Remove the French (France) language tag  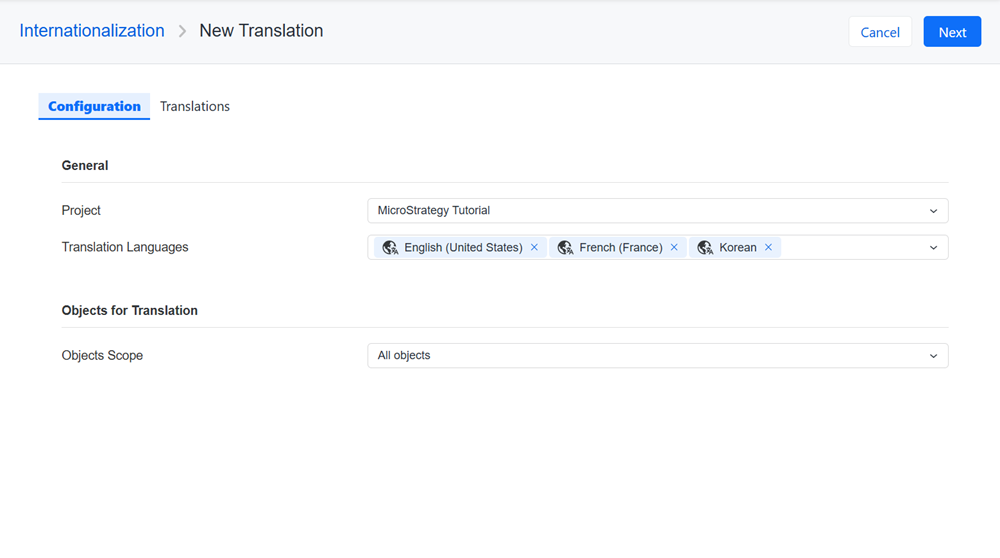pos(674,247)
